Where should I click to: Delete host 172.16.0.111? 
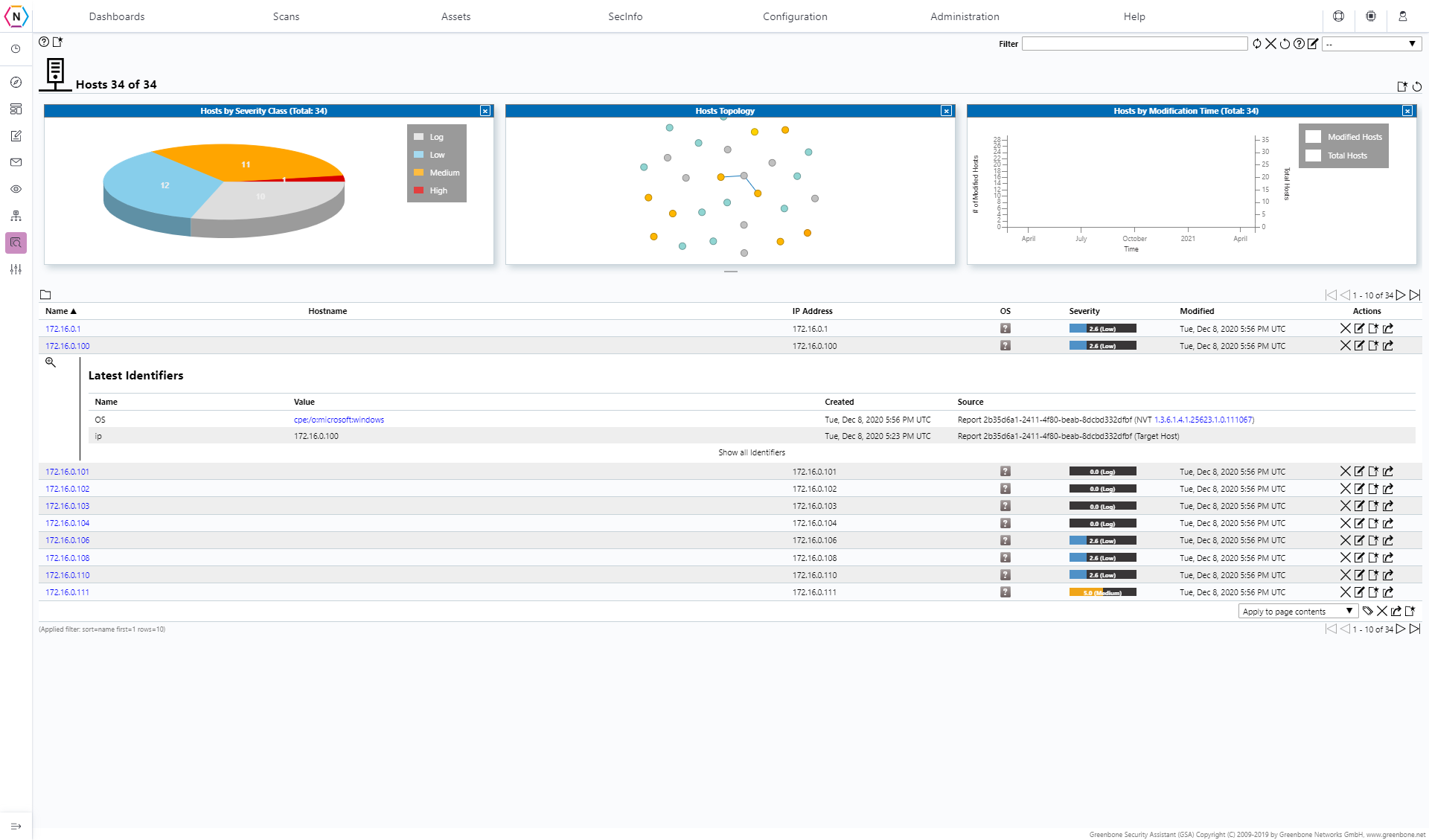click(1345, 592)
